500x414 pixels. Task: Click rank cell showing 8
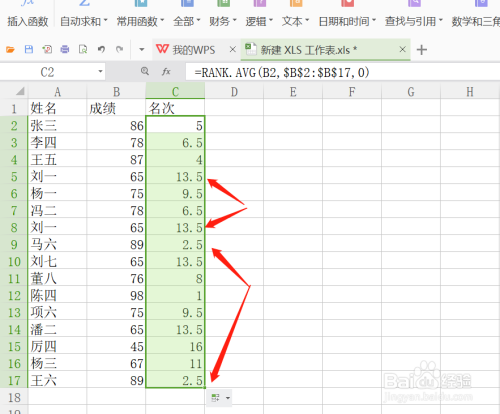tap(175, 278)
